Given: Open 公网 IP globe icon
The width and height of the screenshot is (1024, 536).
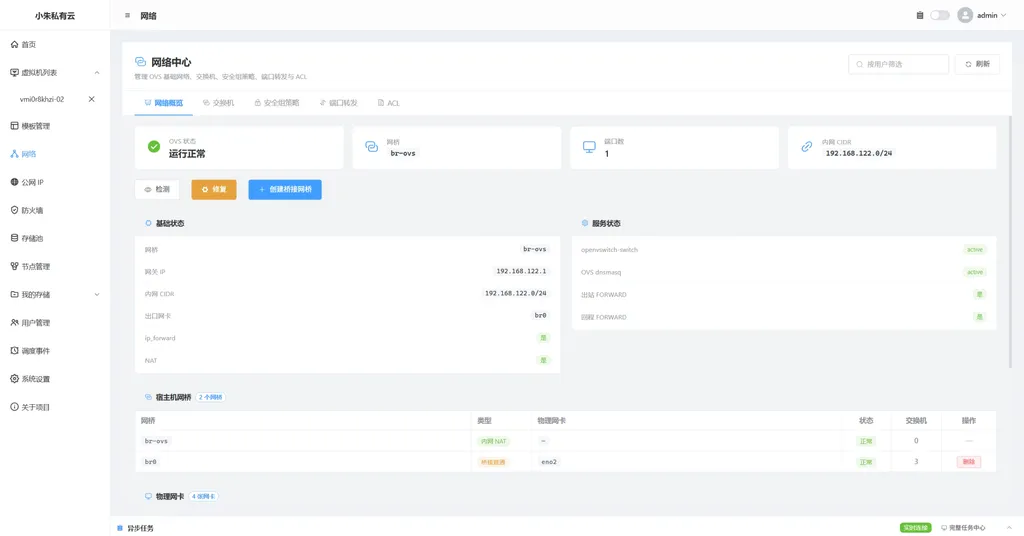Looking at the screenshot, I should (x=14, y=182).
